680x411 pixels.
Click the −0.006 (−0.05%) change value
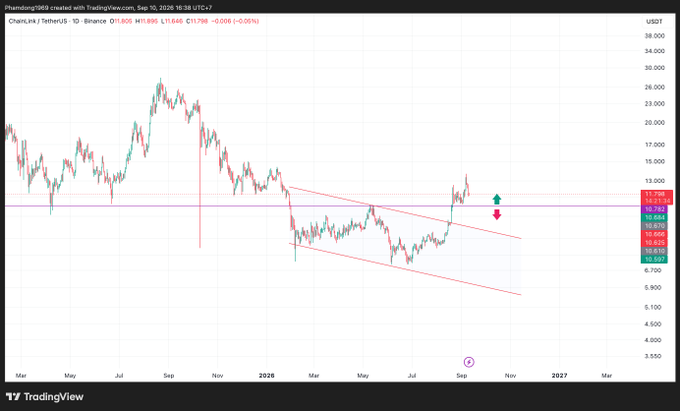(x=235, y=21)
